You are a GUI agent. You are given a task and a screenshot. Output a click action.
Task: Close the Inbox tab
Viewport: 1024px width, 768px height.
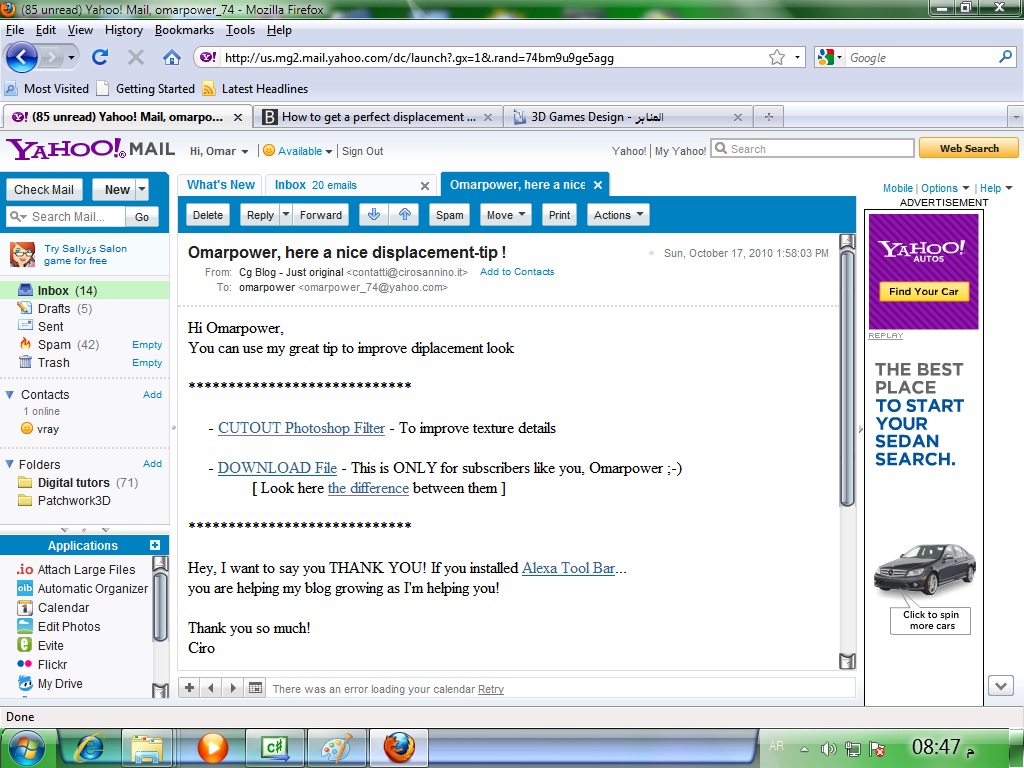[x=424, y=186]
